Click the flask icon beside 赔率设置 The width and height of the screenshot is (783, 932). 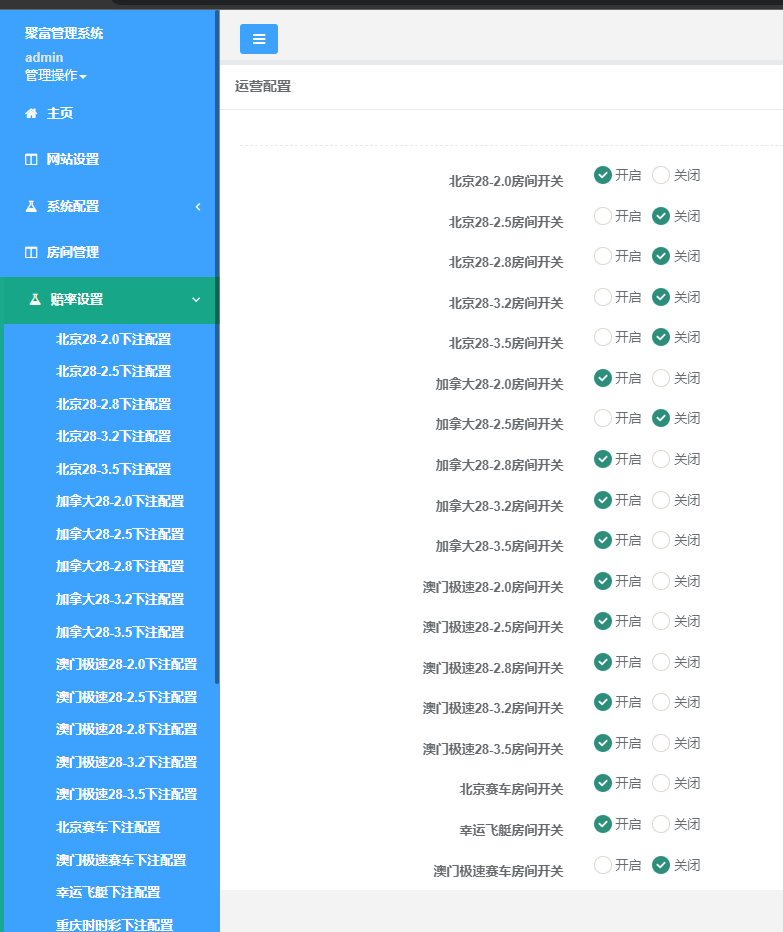click(35, 299)
